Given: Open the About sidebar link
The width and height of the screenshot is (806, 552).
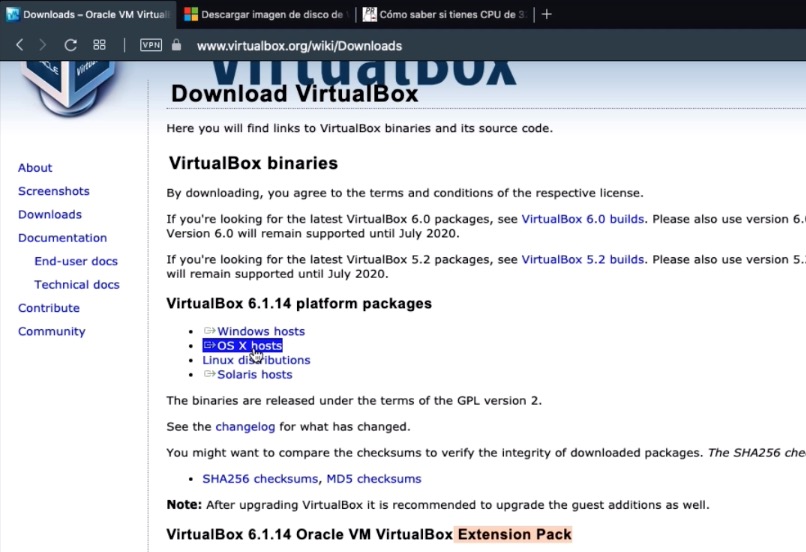Looking at the screenshot, I should tap(35, 168).
